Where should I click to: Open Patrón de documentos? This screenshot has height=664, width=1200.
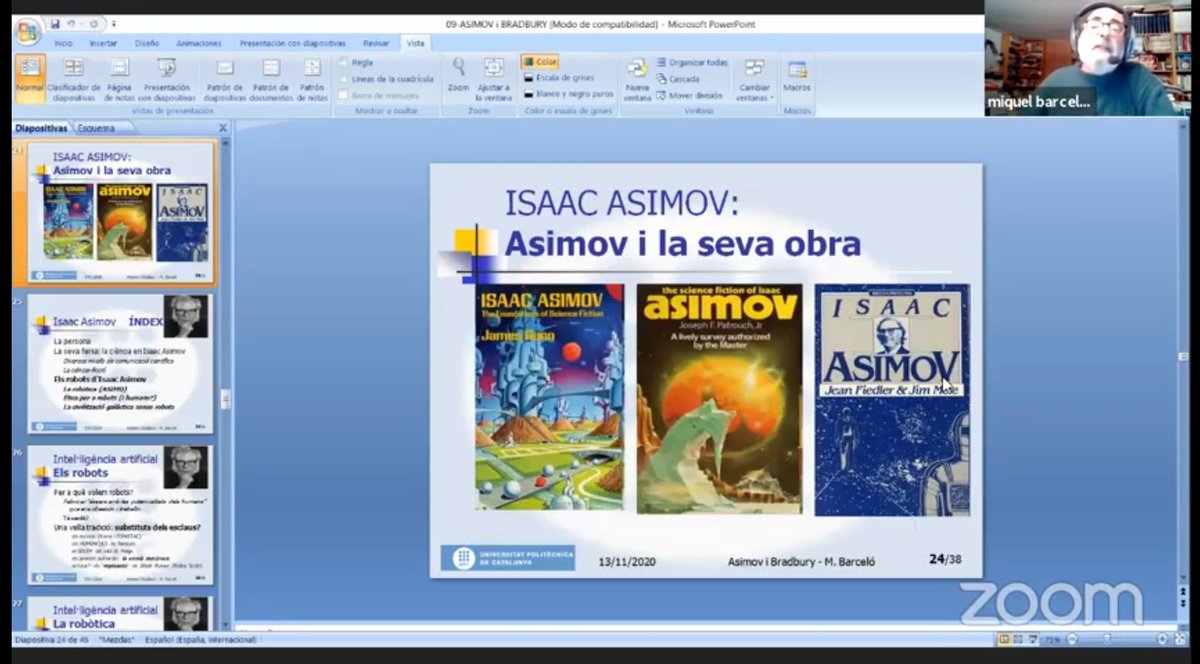coord(271,80)
